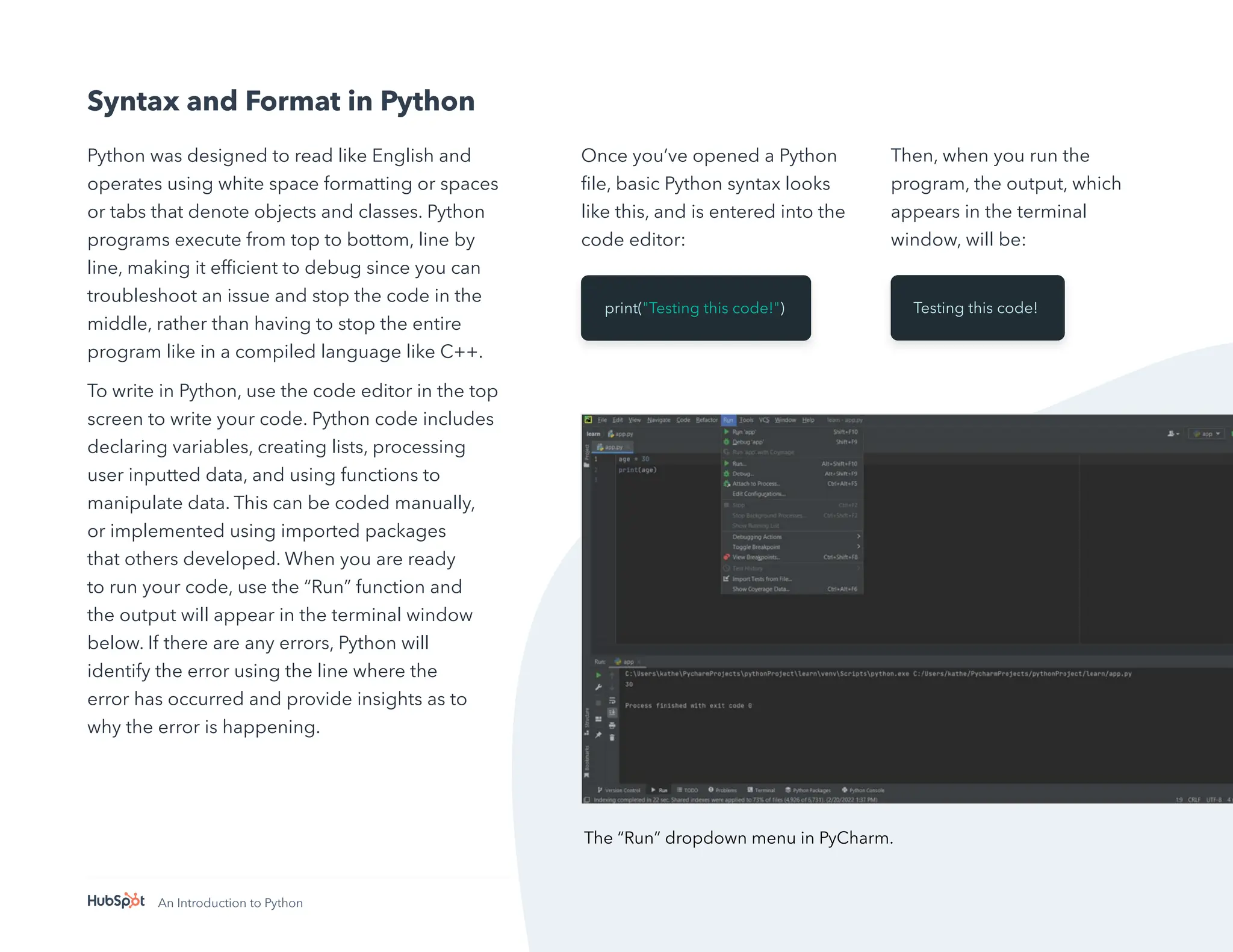Open the TODO tool window tab
The height and width of the screenshot is (952, 1233).
[x=688, y=790]
